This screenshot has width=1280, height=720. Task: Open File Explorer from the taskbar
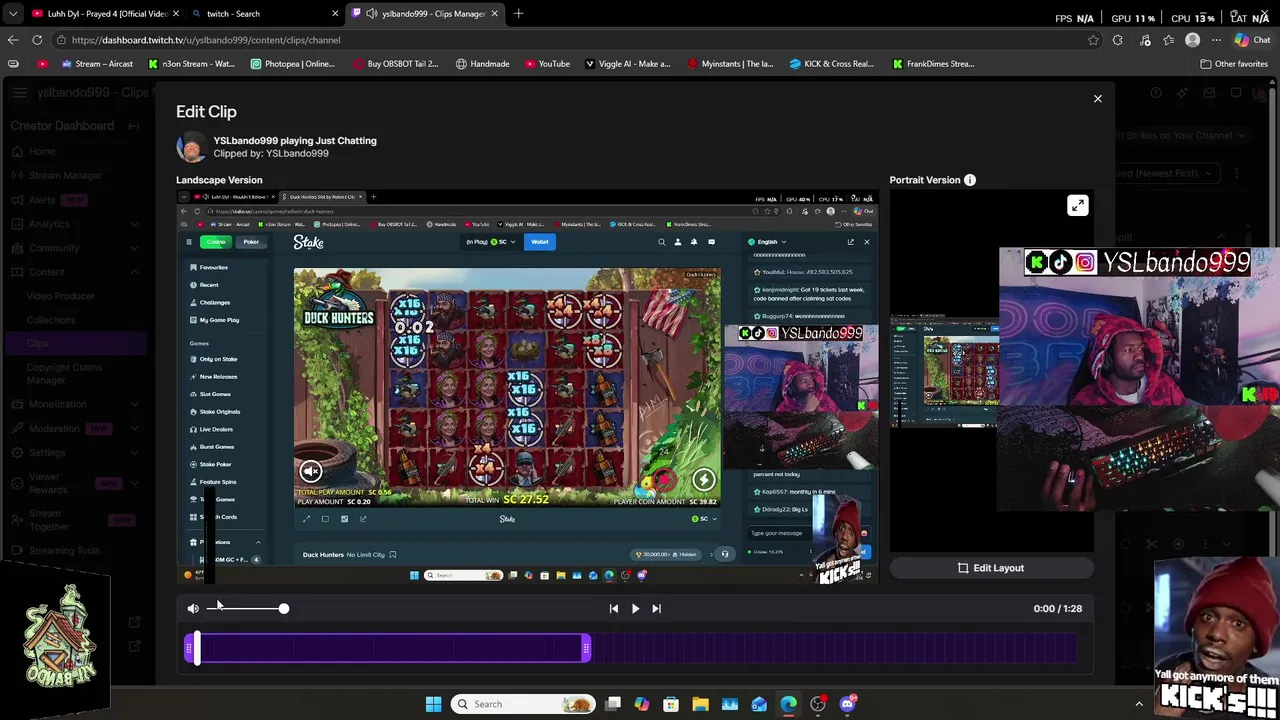point(700,704)
